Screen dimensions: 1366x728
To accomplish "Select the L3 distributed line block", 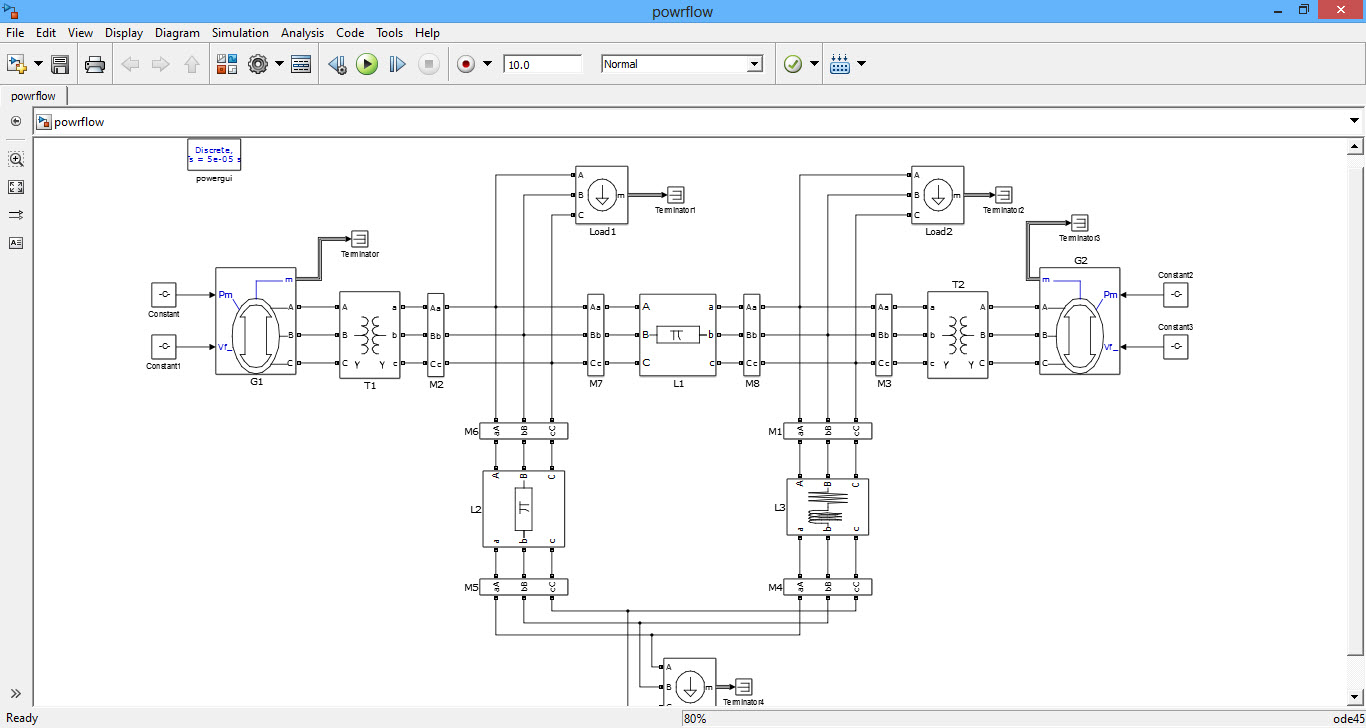I will coord(828,507).
